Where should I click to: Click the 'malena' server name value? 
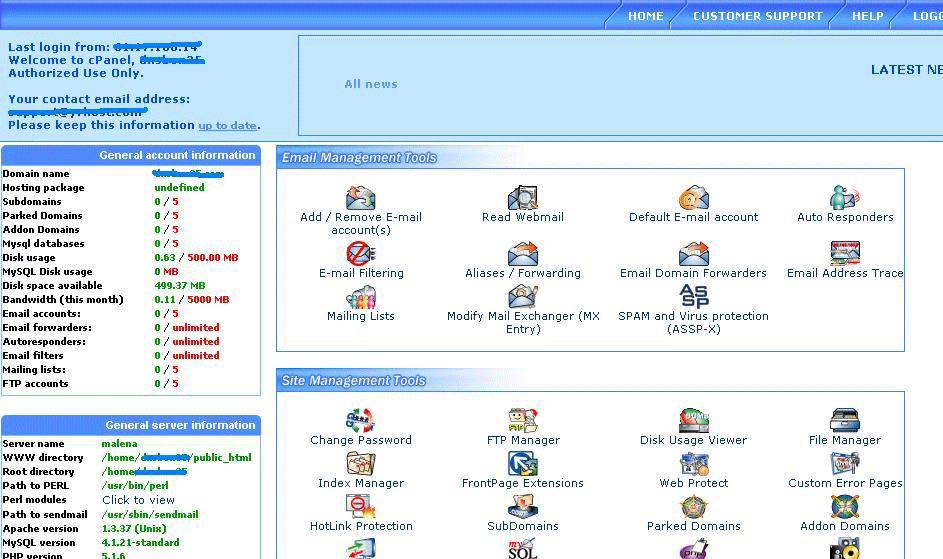coord(119,444)
